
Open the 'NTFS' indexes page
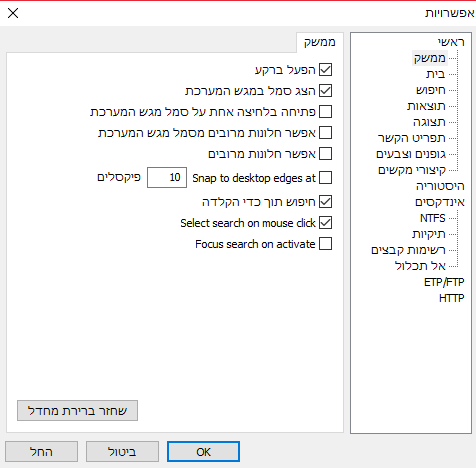433,218
